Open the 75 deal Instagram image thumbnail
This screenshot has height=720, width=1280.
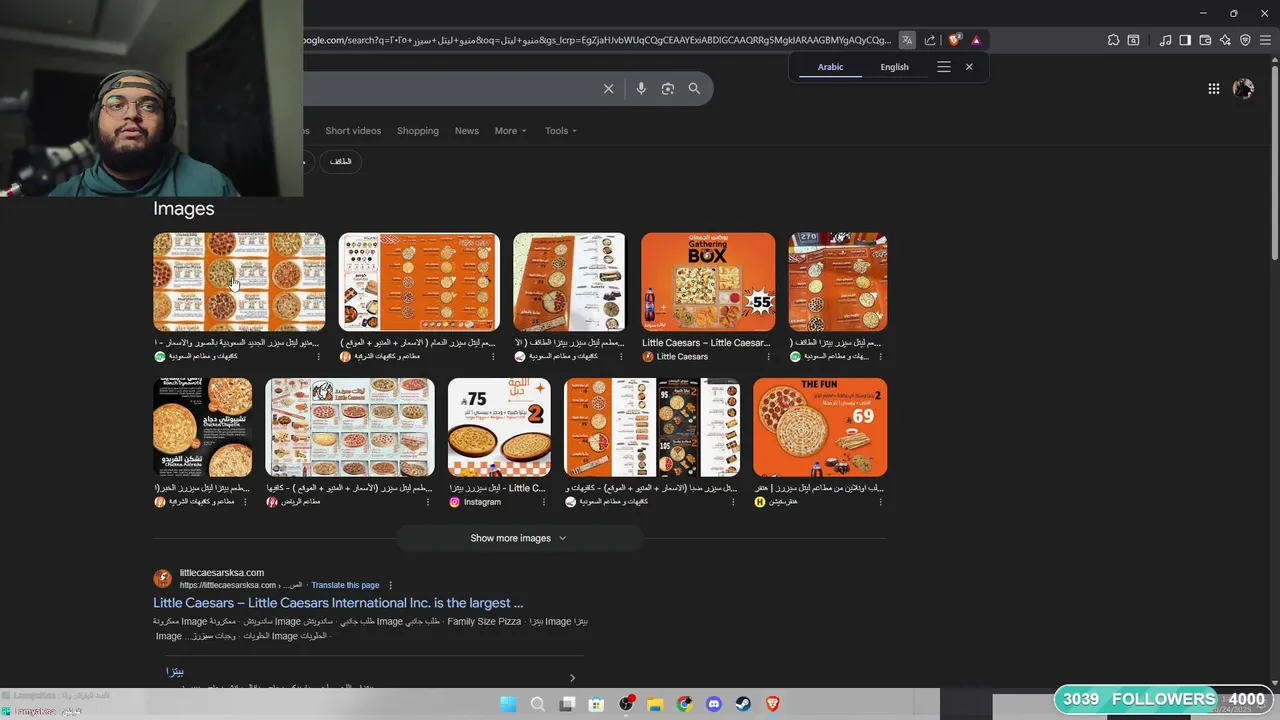coord(499,427)
